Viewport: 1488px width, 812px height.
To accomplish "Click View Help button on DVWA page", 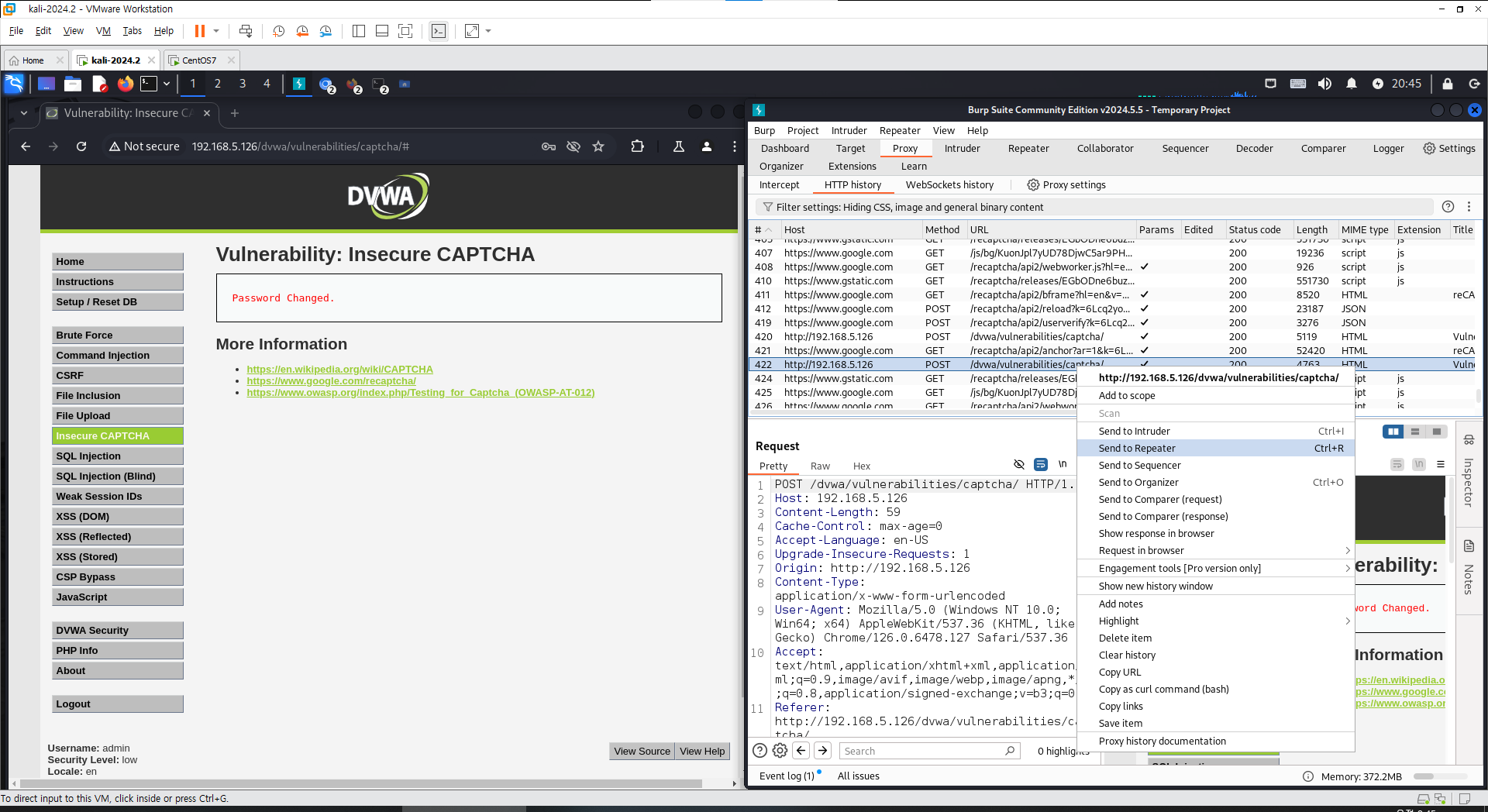I will (702, 752).
